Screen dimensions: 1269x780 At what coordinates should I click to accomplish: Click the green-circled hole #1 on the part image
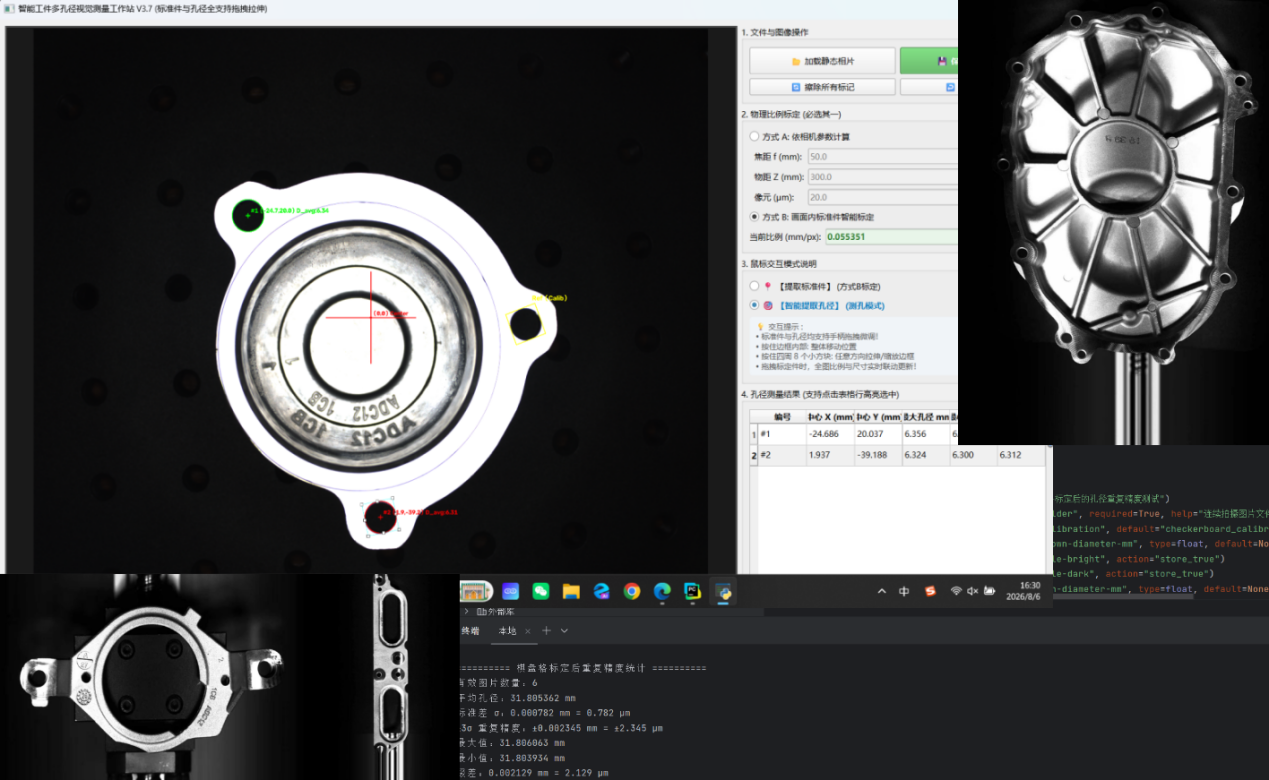click(247, 215)
